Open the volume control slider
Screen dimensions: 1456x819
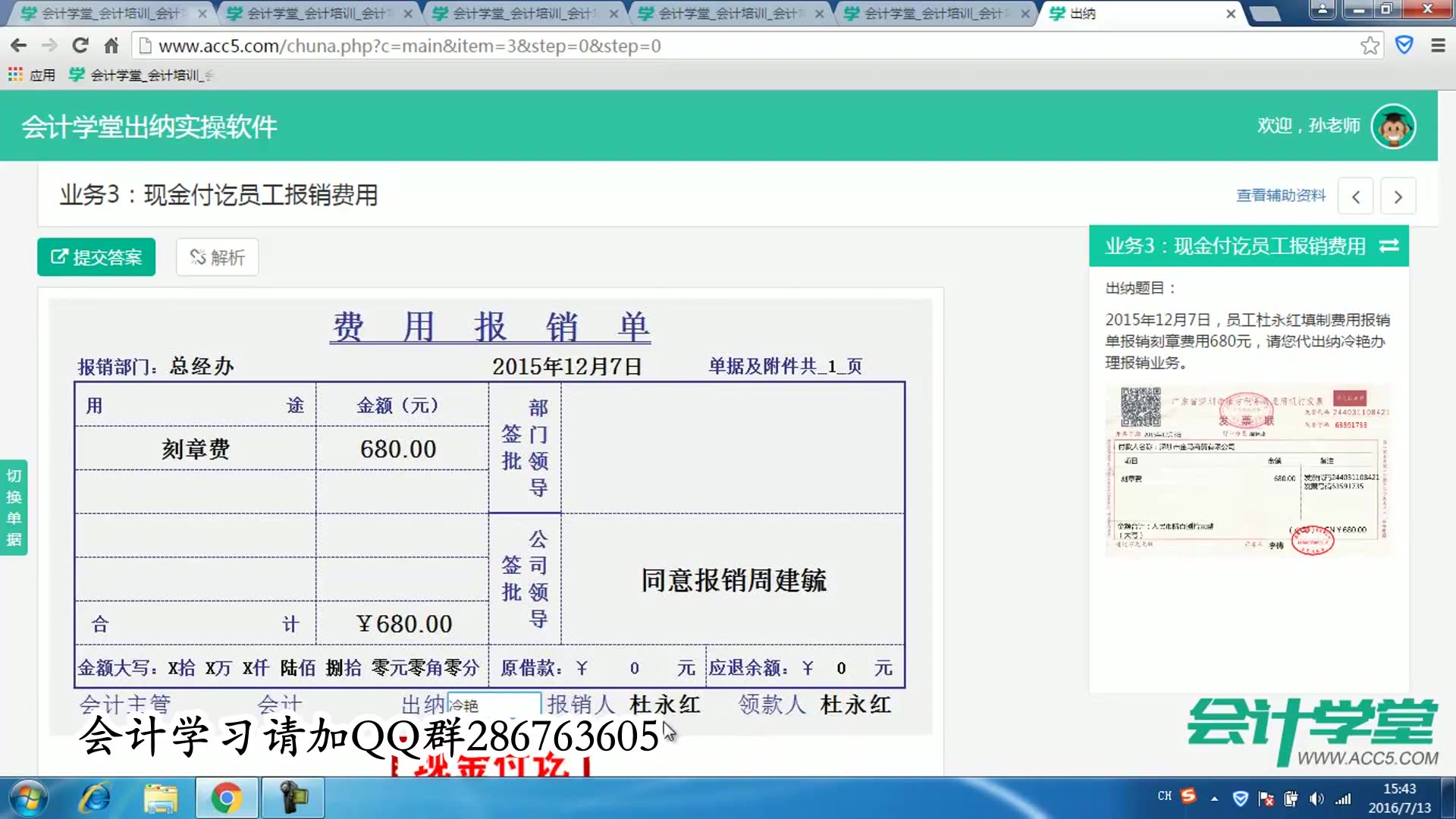pos(1316,798)
